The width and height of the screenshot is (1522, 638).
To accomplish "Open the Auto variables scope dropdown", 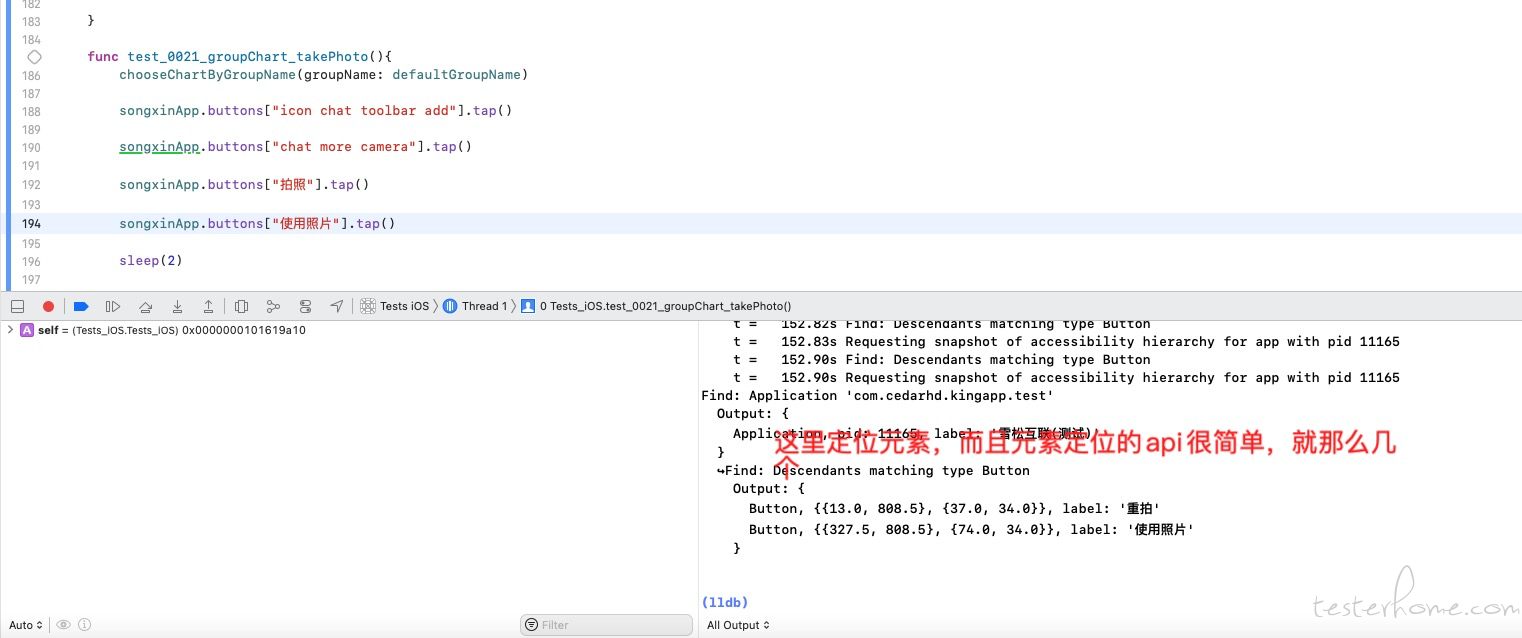I will coord(26,625).
